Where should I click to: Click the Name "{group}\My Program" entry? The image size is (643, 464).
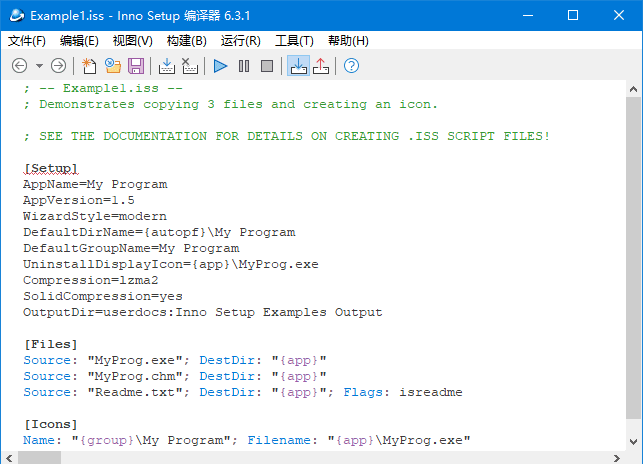(130, 440)
